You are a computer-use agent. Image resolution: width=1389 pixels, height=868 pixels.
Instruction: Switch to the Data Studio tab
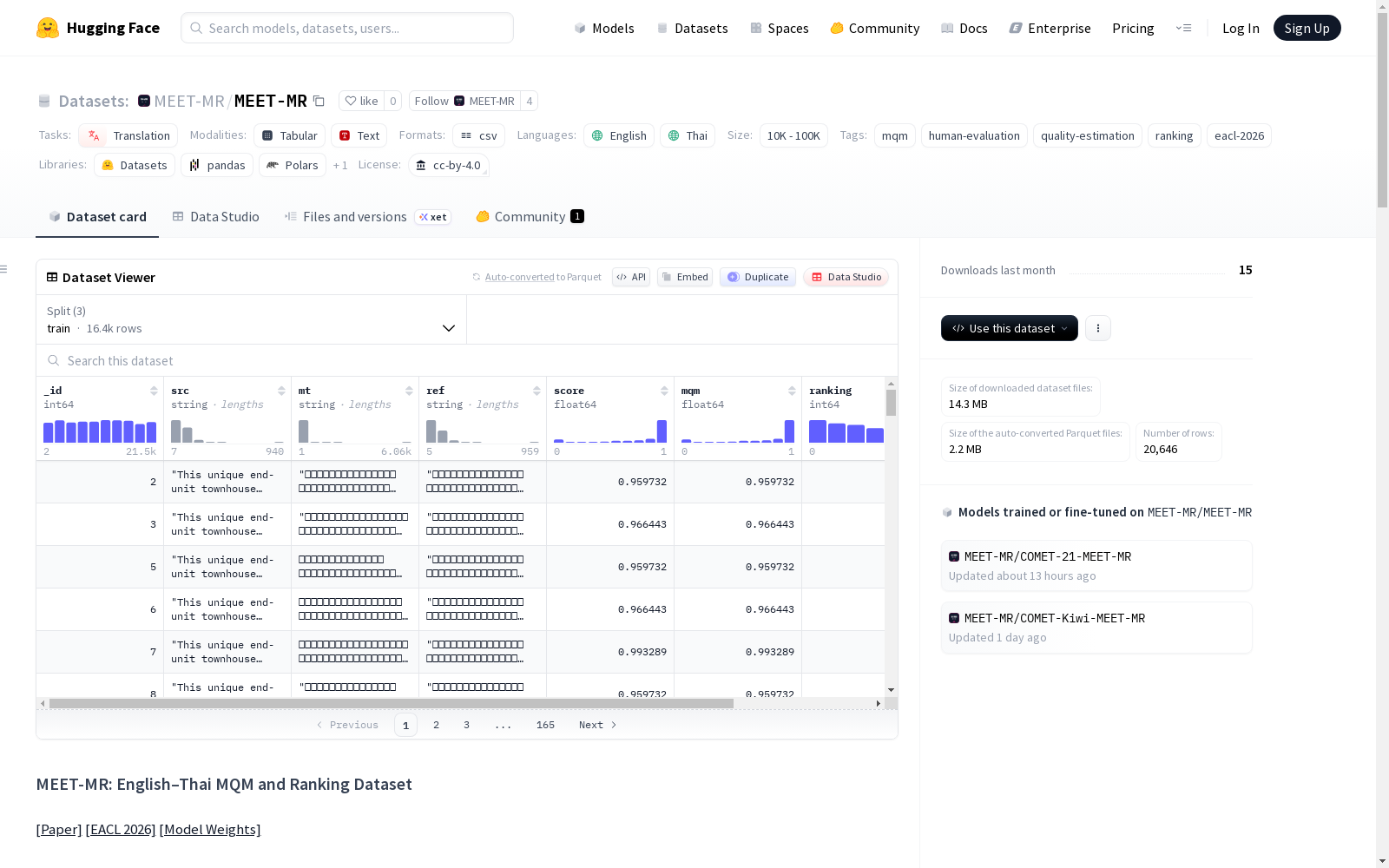[x=216, y=217]
